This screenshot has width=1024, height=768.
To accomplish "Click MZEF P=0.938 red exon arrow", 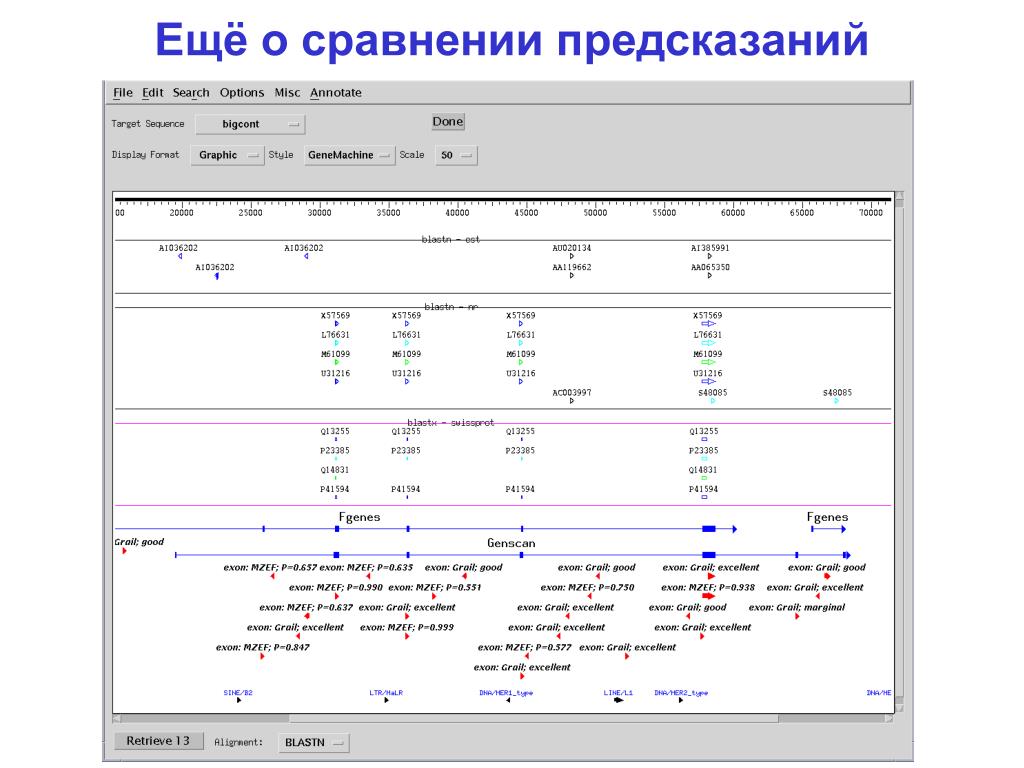I will click(x=709, y=596).
